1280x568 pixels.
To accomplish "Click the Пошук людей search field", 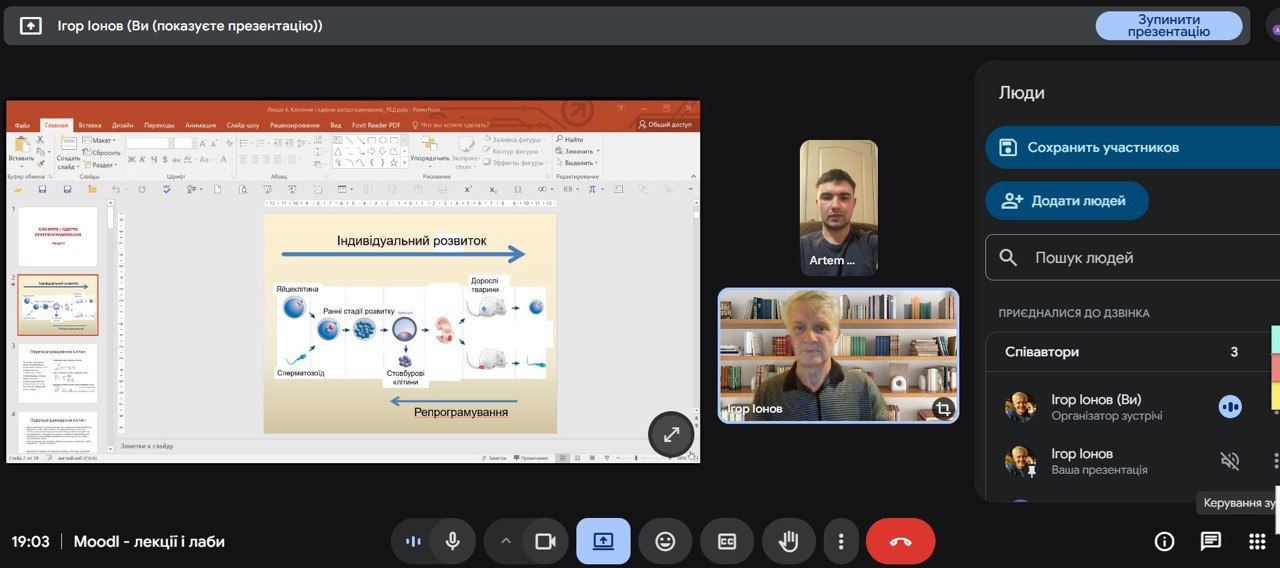I will pos(1130,258).
